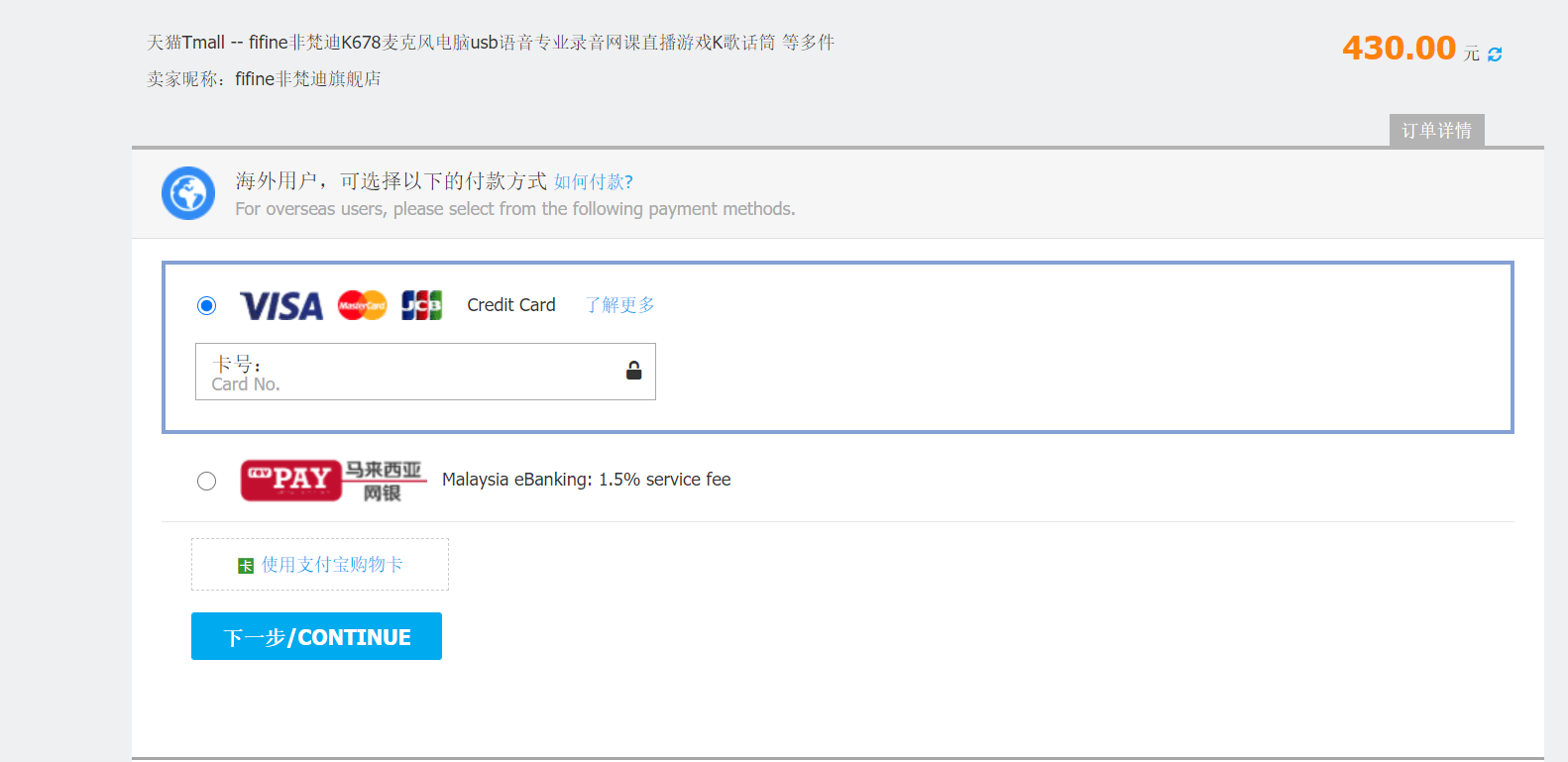Click the green Alipay shopping card icon

tap(246, 566)
